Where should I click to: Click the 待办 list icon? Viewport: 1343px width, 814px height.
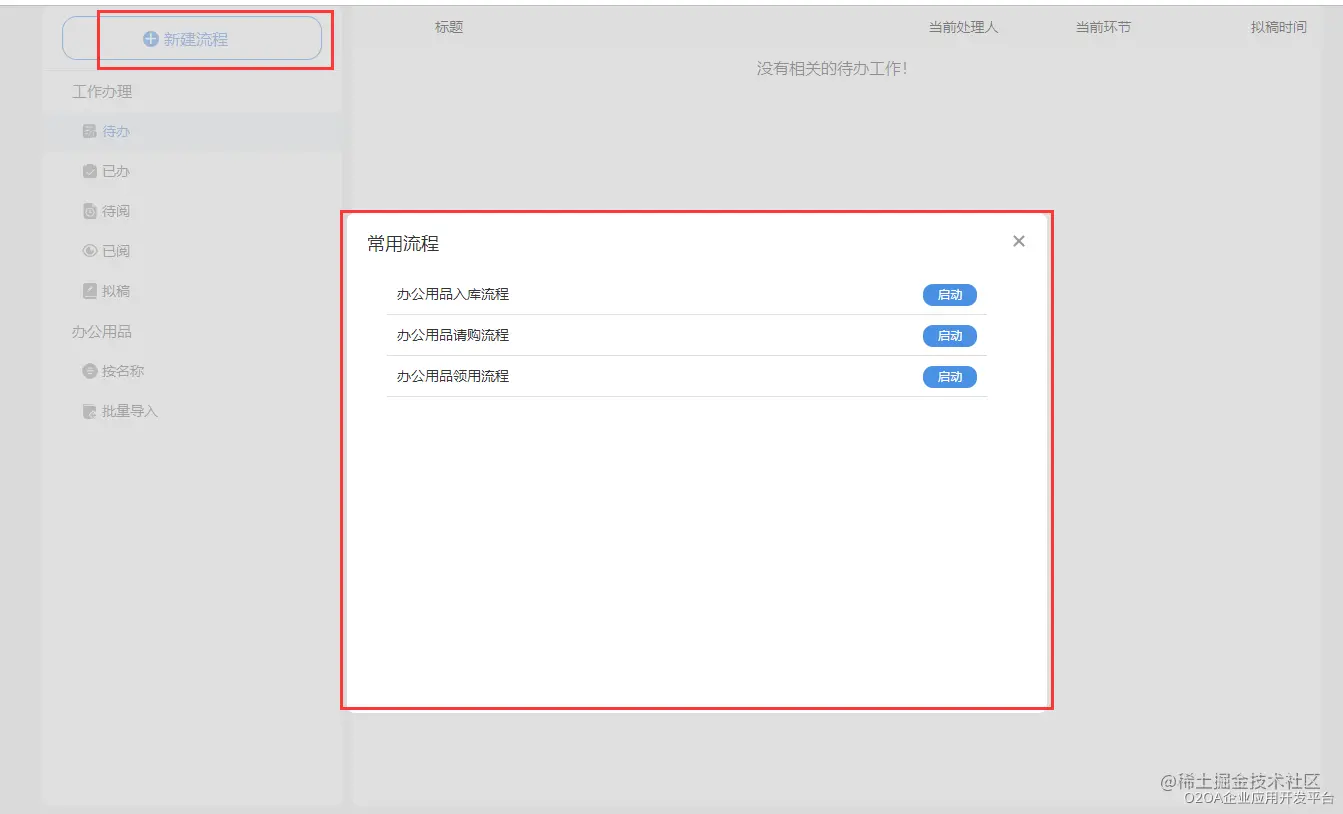(x=90, y=131)
